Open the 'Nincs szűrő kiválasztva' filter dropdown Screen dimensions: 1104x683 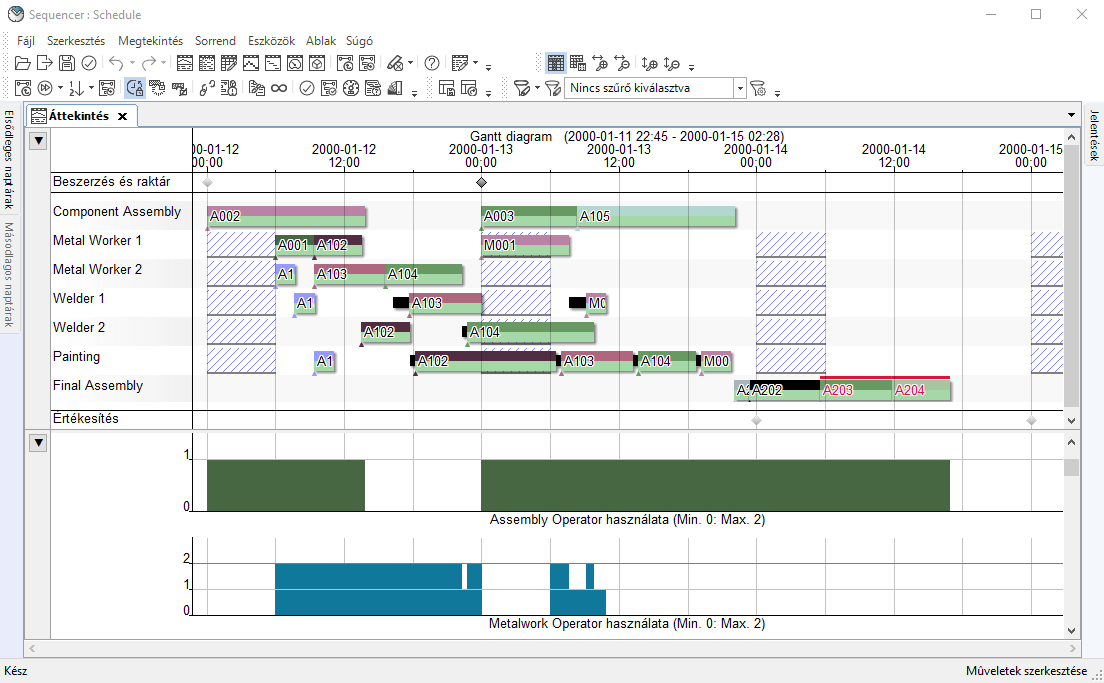tap(740, 88)
